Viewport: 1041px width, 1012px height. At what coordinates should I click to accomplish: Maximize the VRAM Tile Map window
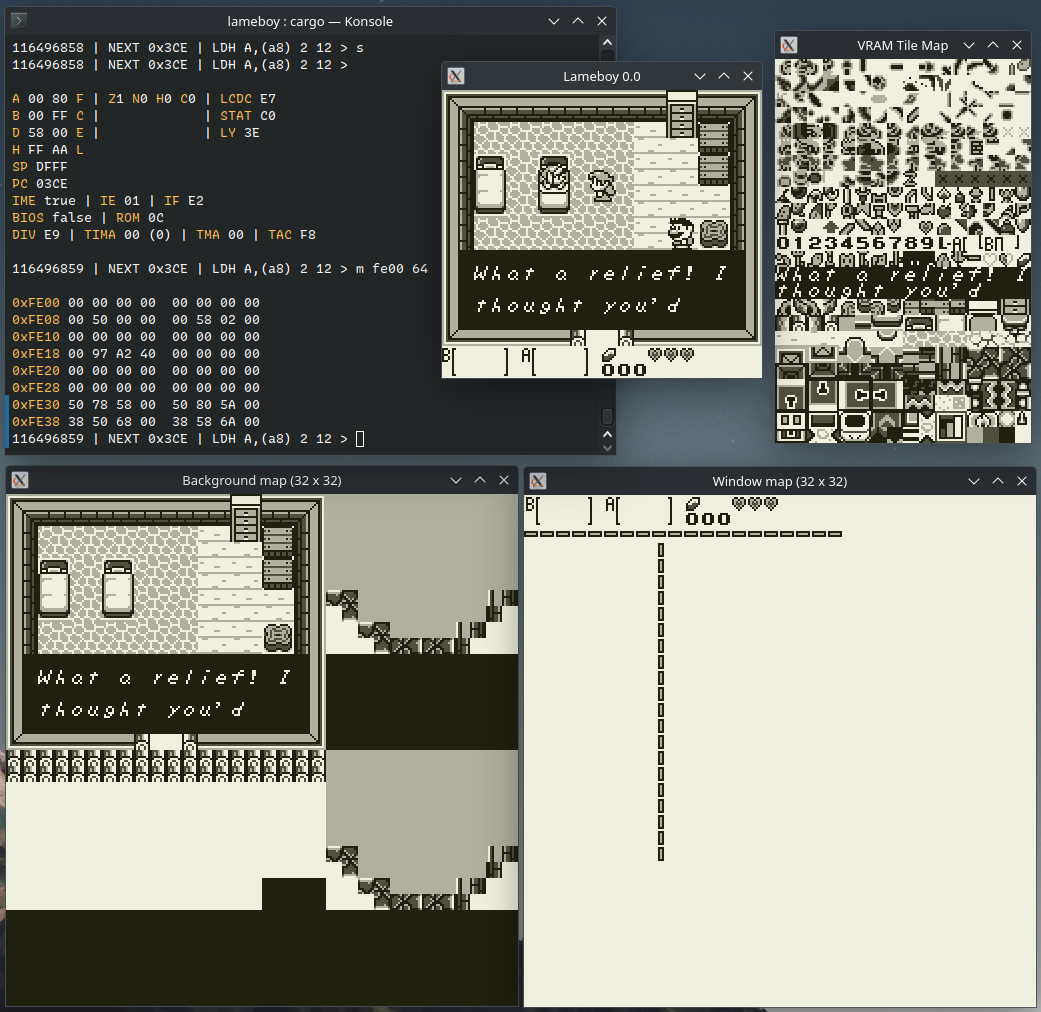[x=993, y=45]
